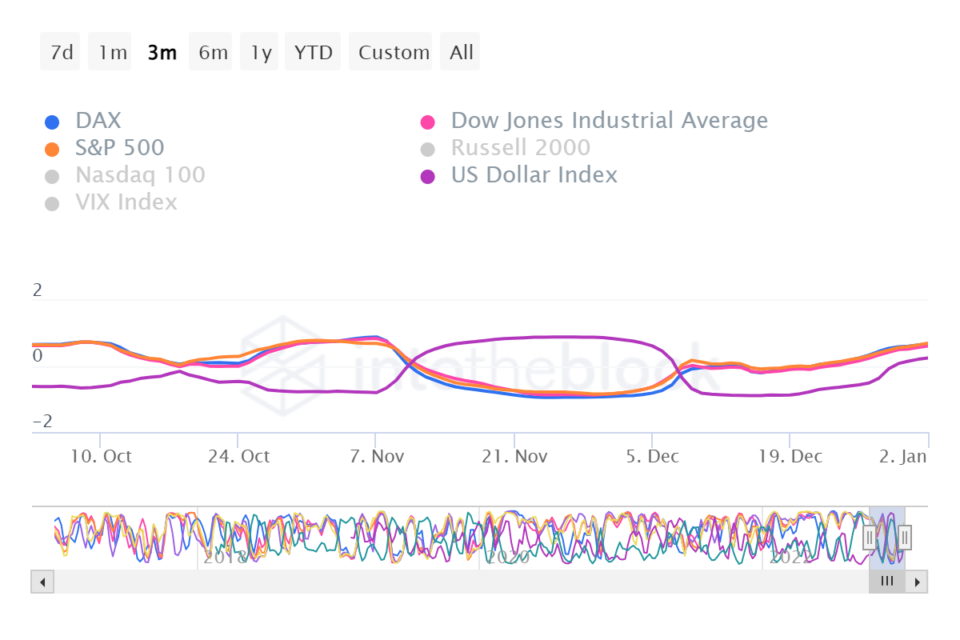Click the navigator scroll left arrow
Screen dimensions: 960x640
point(42,582)
